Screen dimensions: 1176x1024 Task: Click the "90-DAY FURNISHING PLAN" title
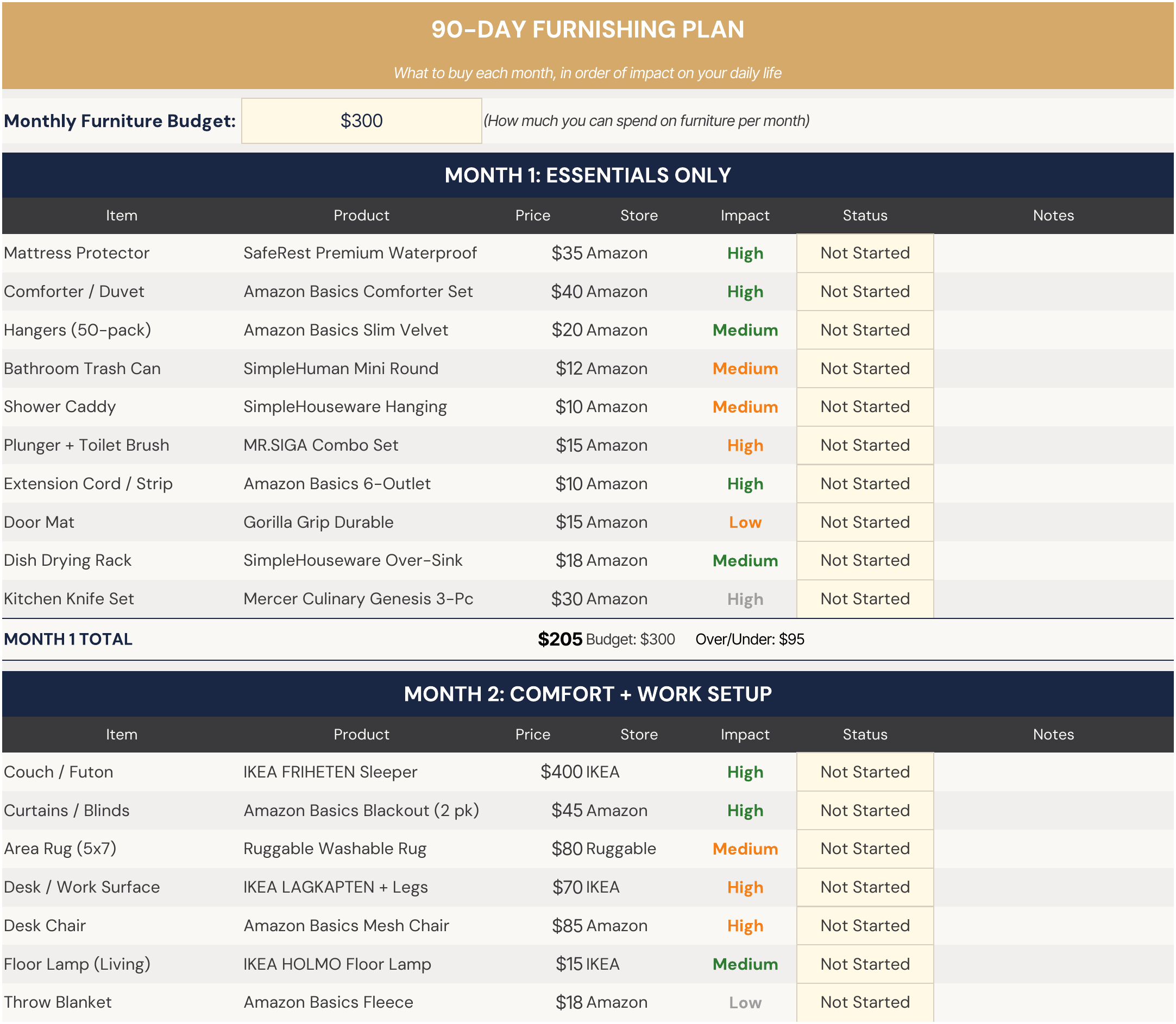(588, 30)
